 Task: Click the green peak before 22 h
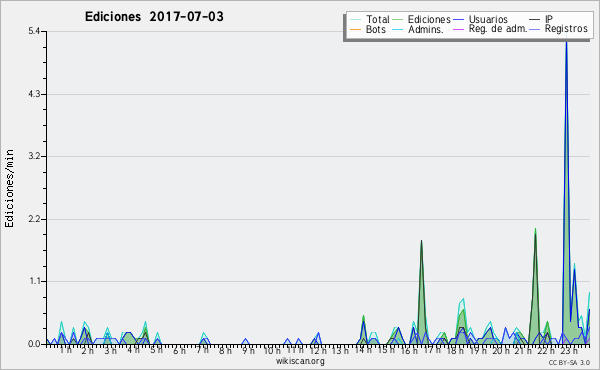[535, 287]
